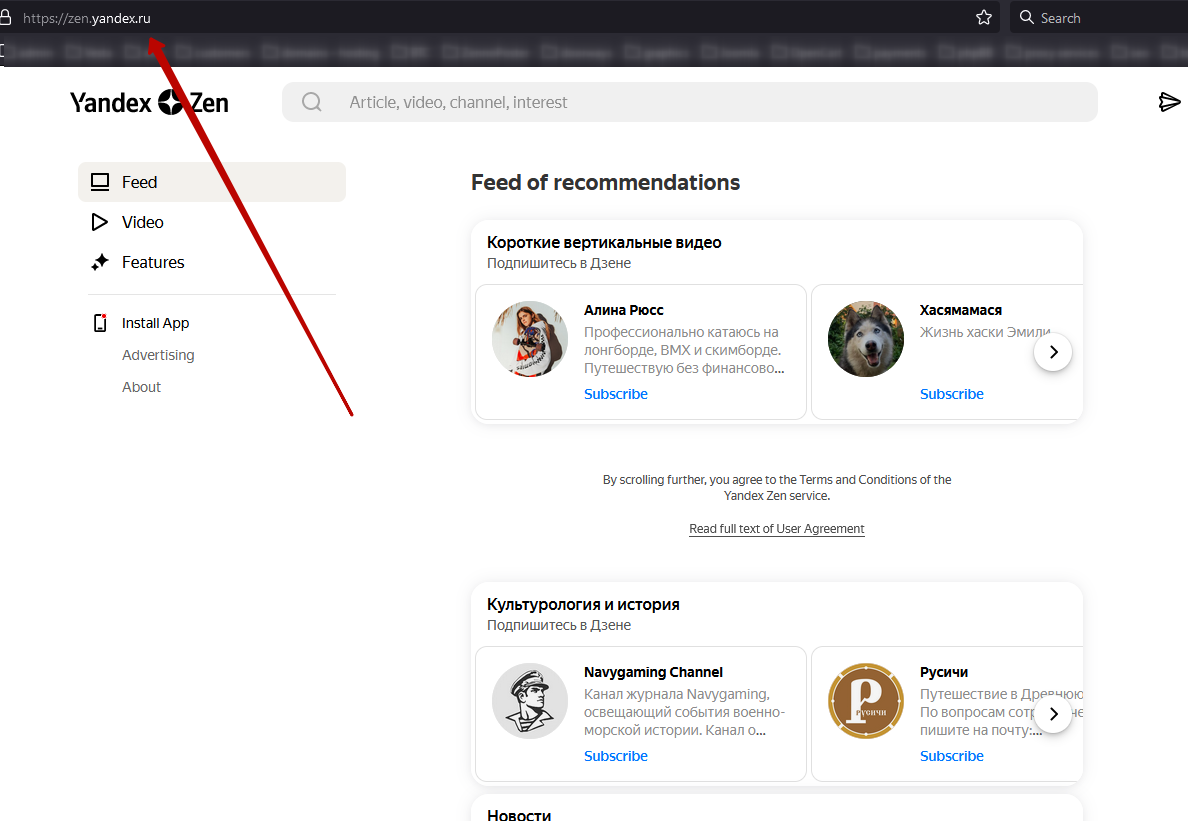The image size is (1188, 821).
Task: Show next channels in Культурология и история
Action: coord(1053,714)
